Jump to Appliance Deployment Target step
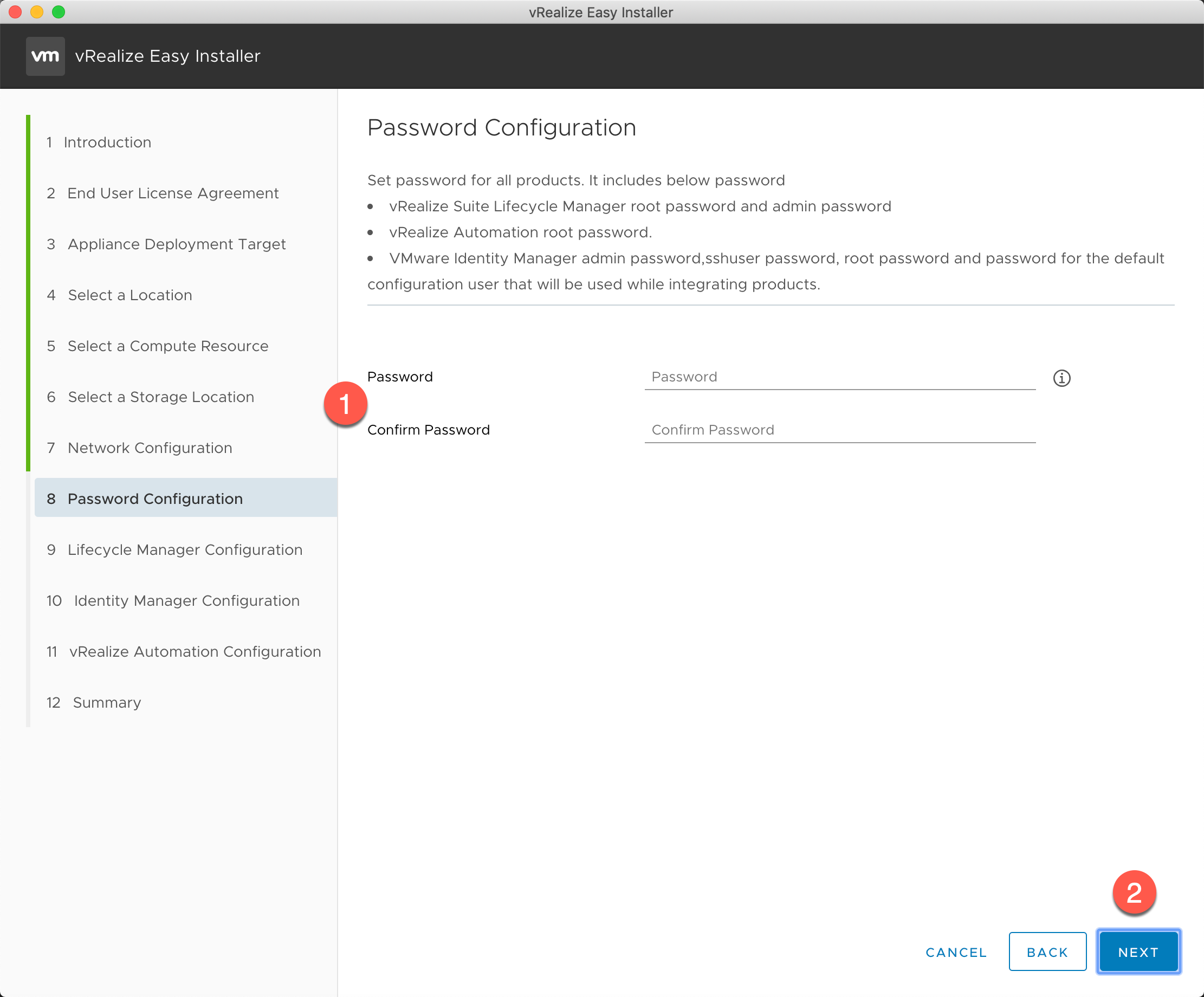 166,244
